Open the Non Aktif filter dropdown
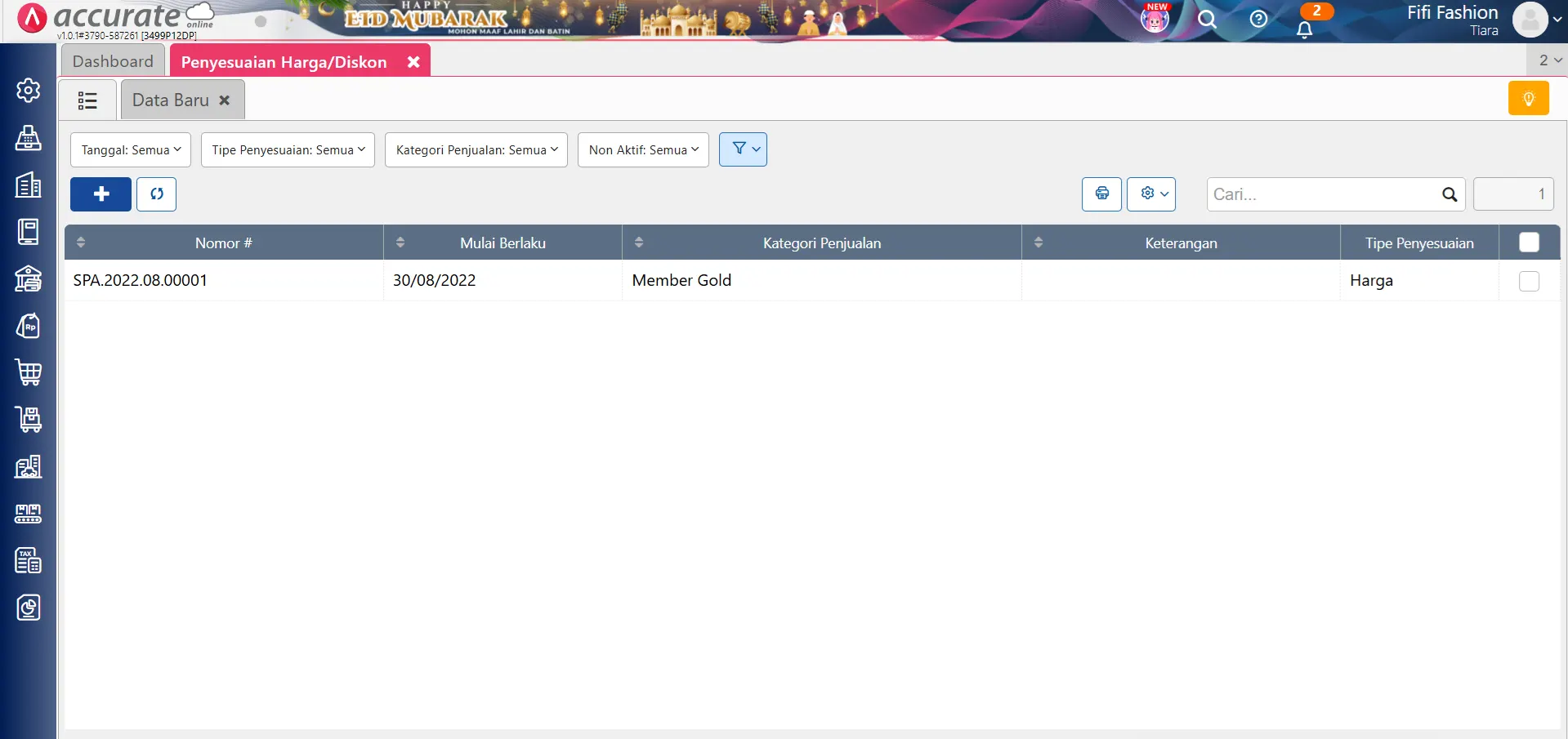The width and height of the screenshot is (1568, 739). (643, 150)
